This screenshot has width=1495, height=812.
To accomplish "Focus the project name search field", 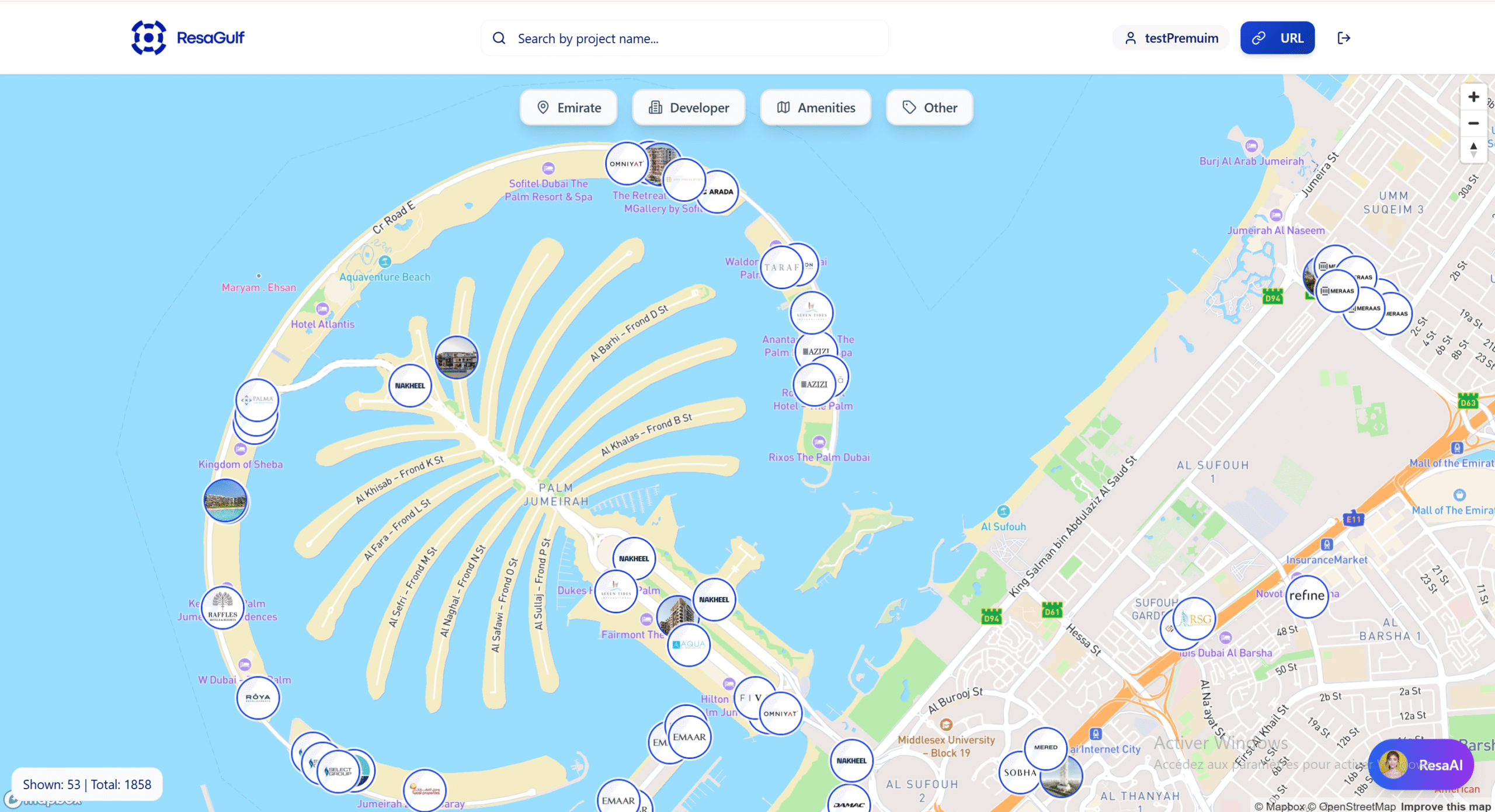I will point(684,39).
